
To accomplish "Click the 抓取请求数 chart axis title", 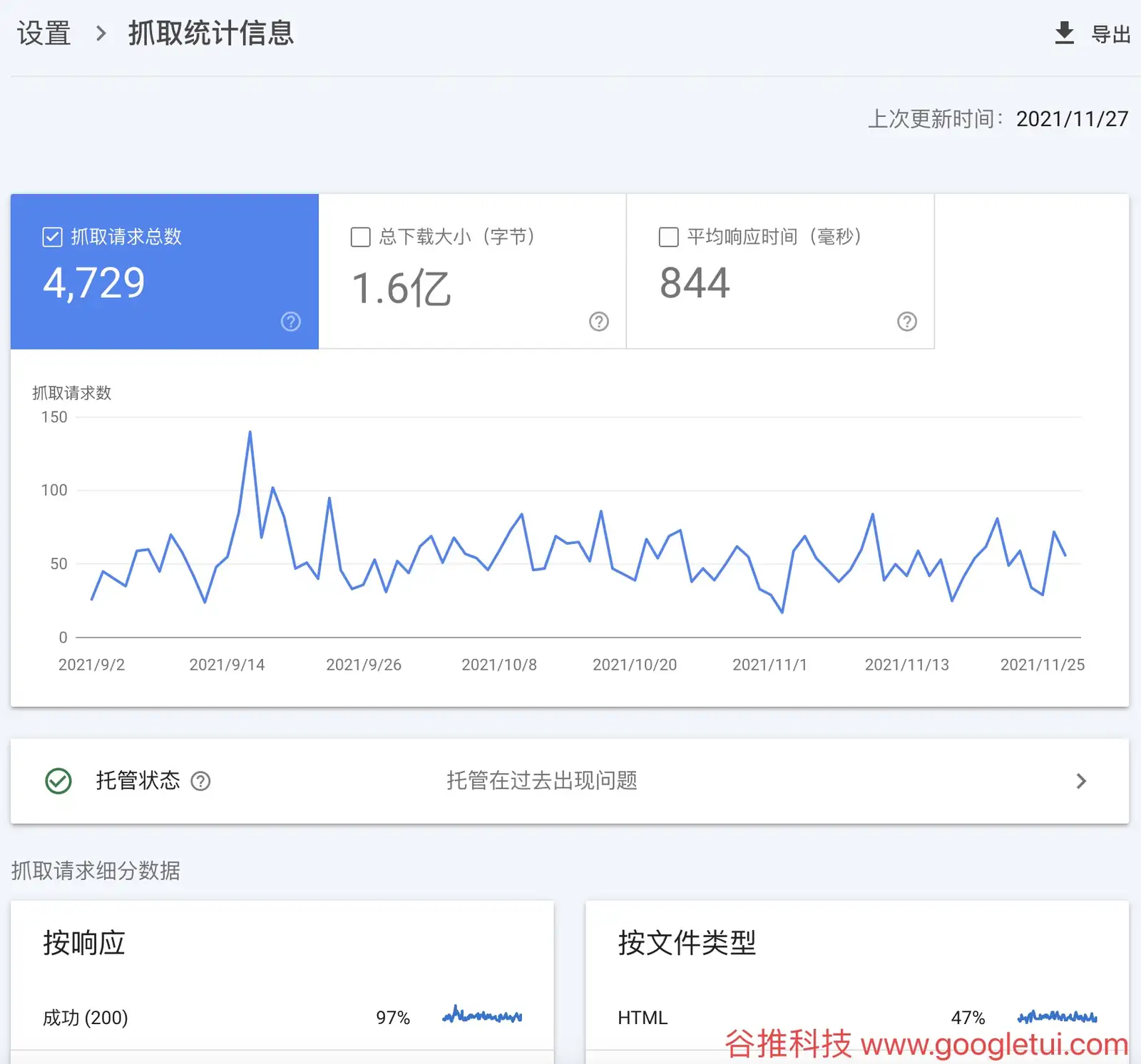I will [x=72, y=393].
